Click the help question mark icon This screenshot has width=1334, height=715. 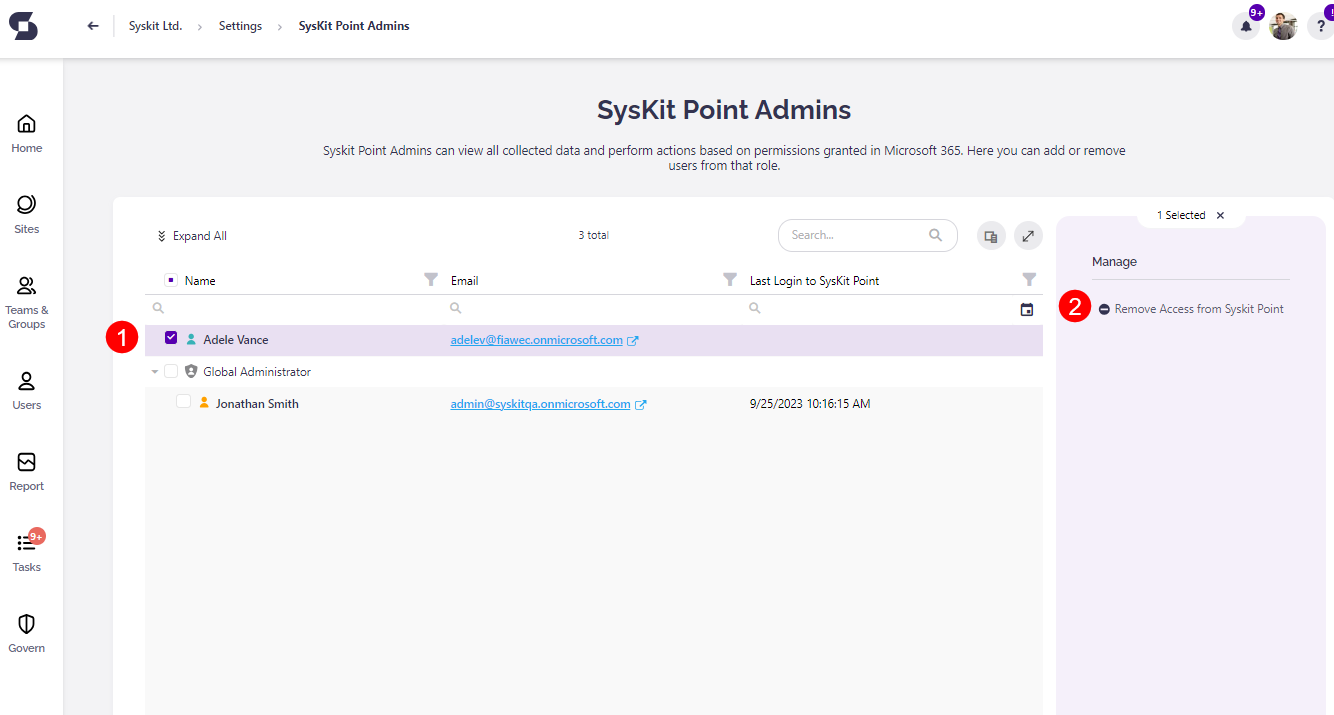tap(1320, 27)
